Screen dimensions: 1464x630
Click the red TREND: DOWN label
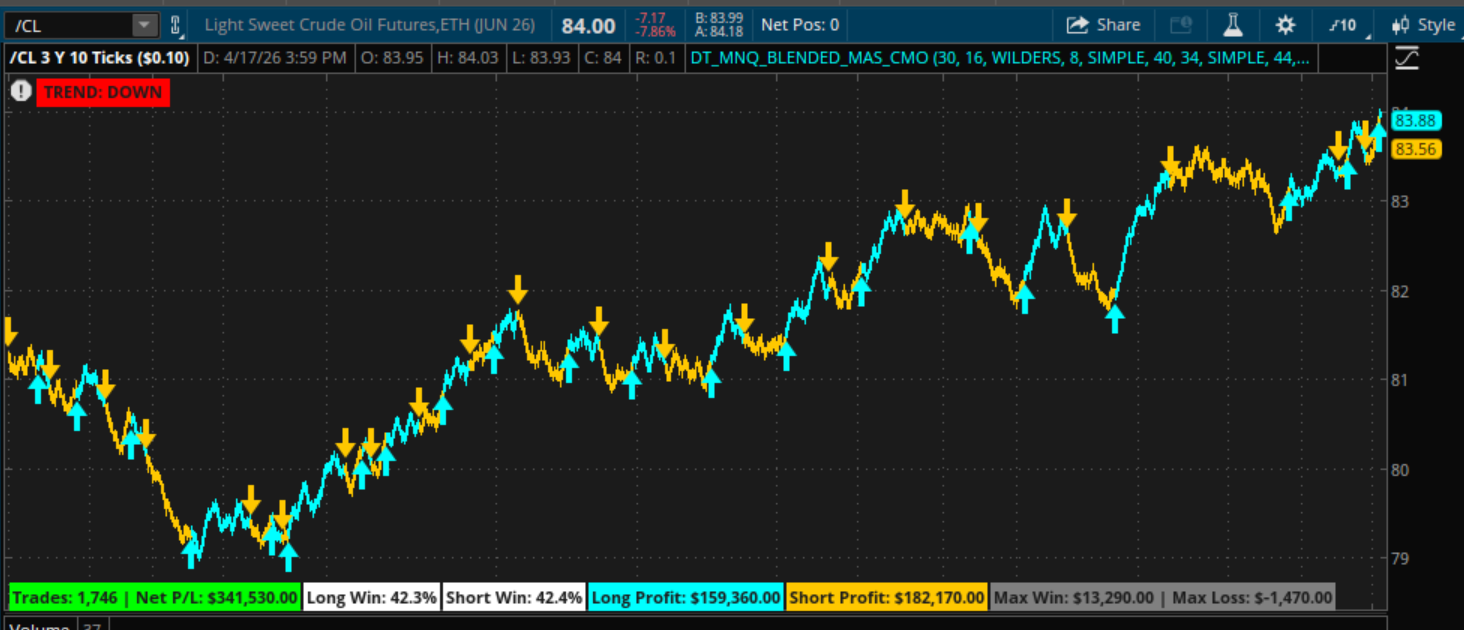pos(102,93)
